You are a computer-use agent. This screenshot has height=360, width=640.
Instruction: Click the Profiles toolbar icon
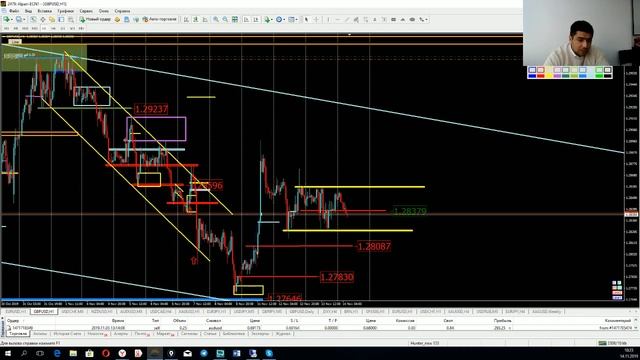[18, 20]
